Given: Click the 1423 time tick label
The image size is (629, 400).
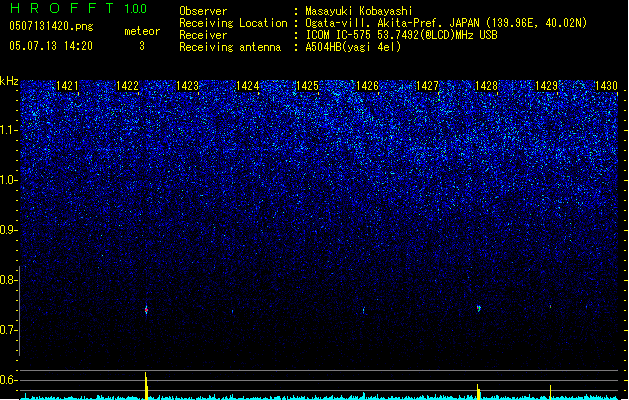Looking at the screenshot, I should 187,86.
